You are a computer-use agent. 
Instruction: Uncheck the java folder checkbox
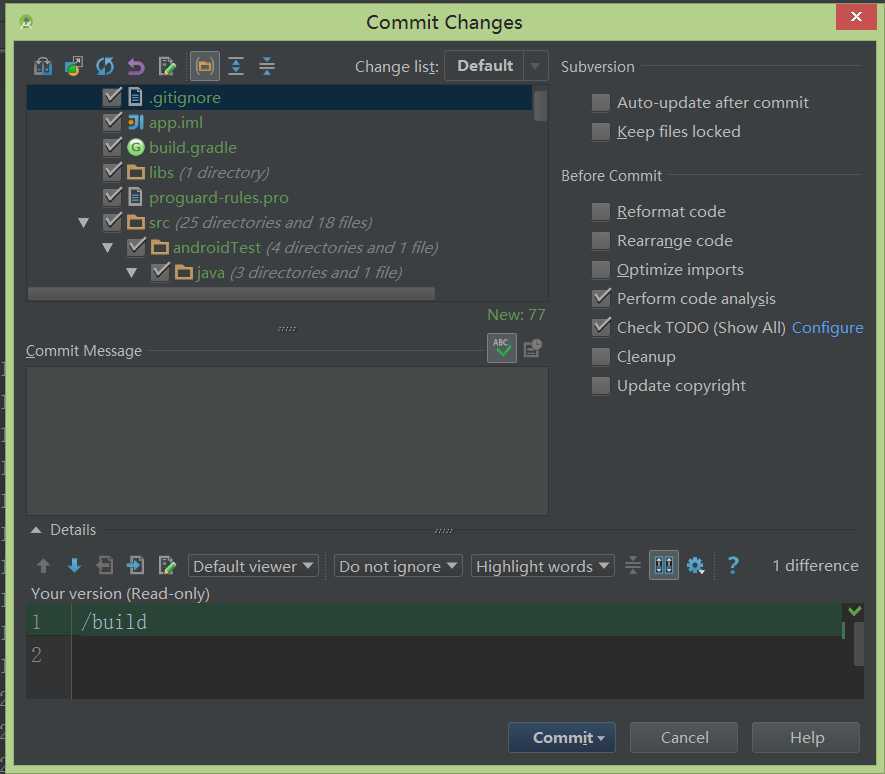160,272
